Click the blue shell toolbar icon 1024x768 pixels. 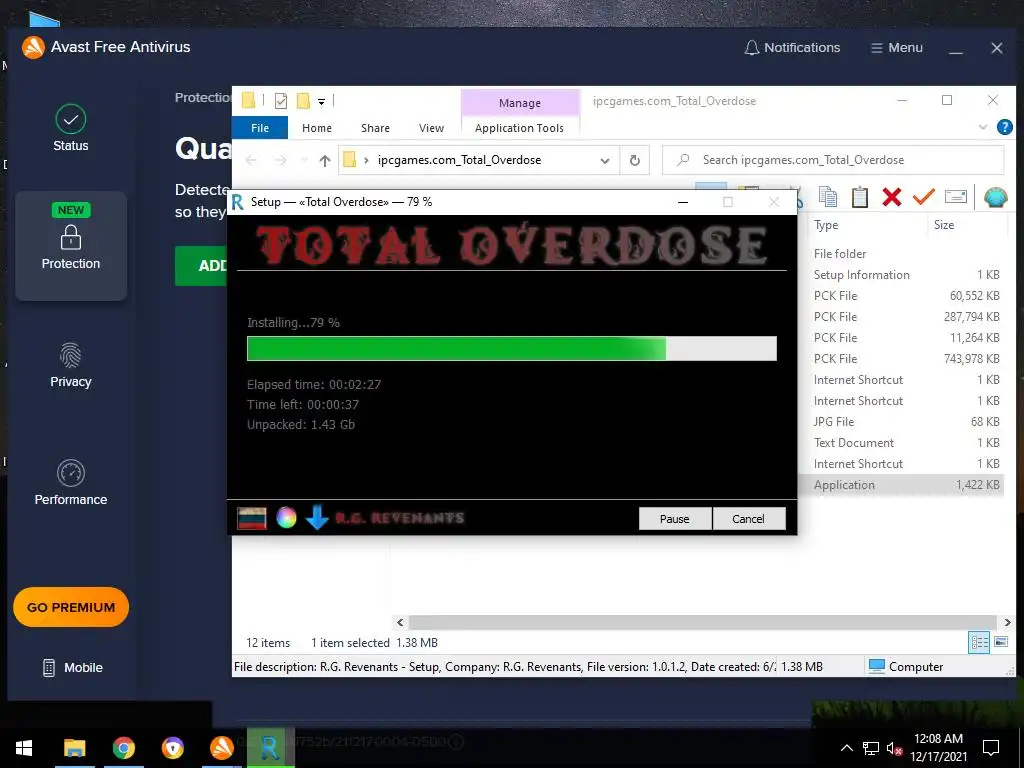[x=995, y=197]
